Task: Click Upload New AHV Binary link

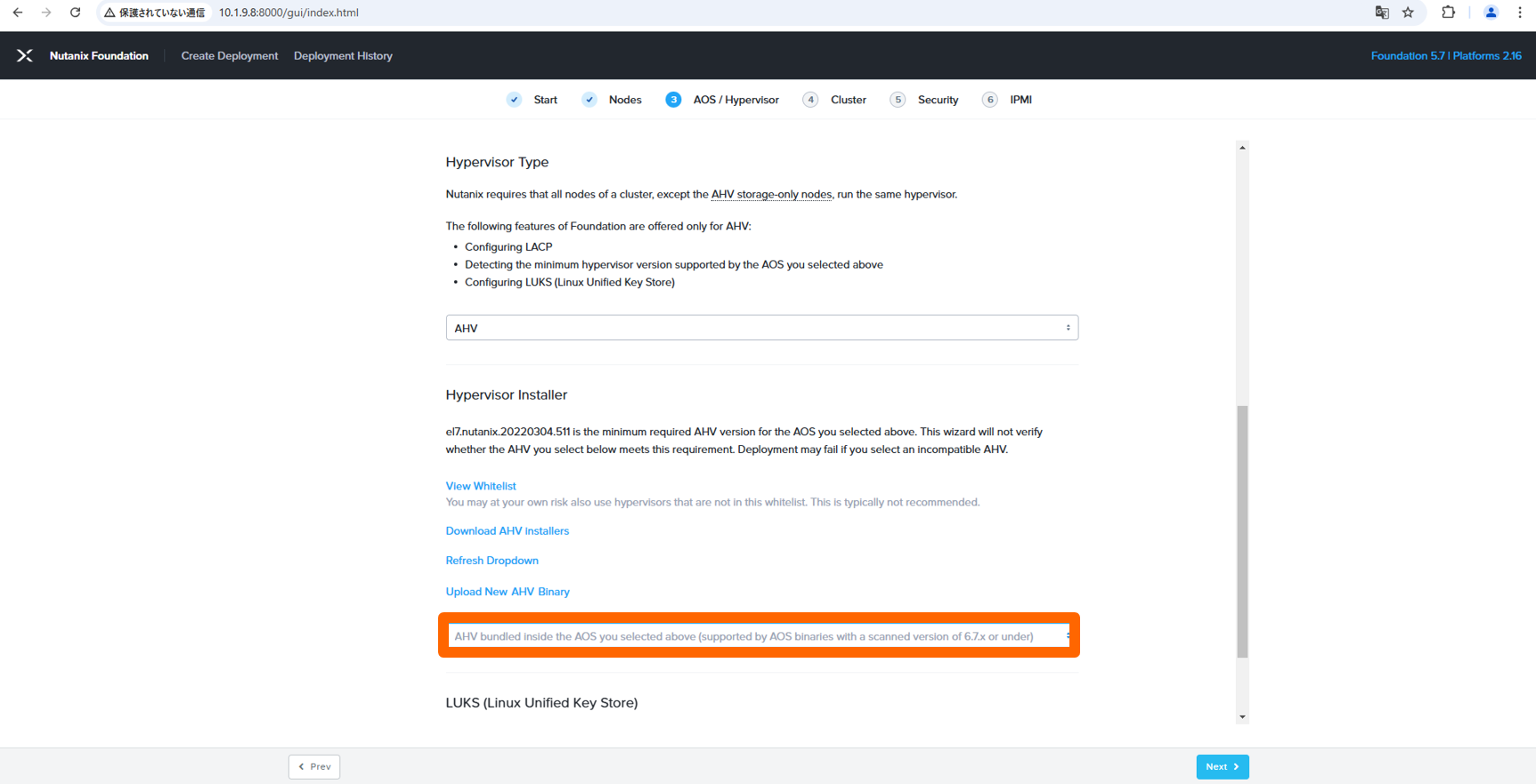Action: click(508, 592)
